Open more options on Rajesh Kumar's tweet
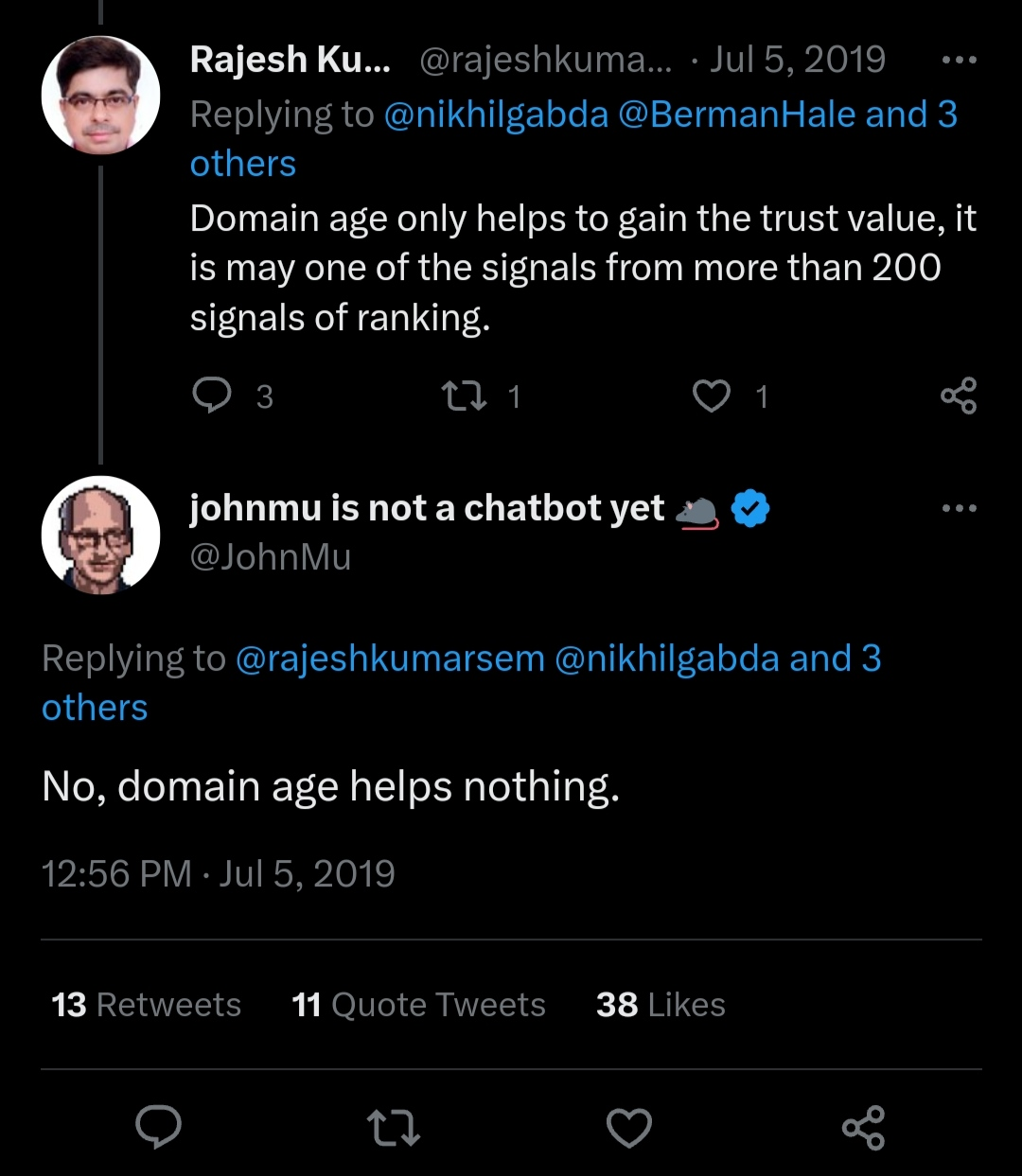The height and width of the screenshot is (1176, 1022). point(959,61)
